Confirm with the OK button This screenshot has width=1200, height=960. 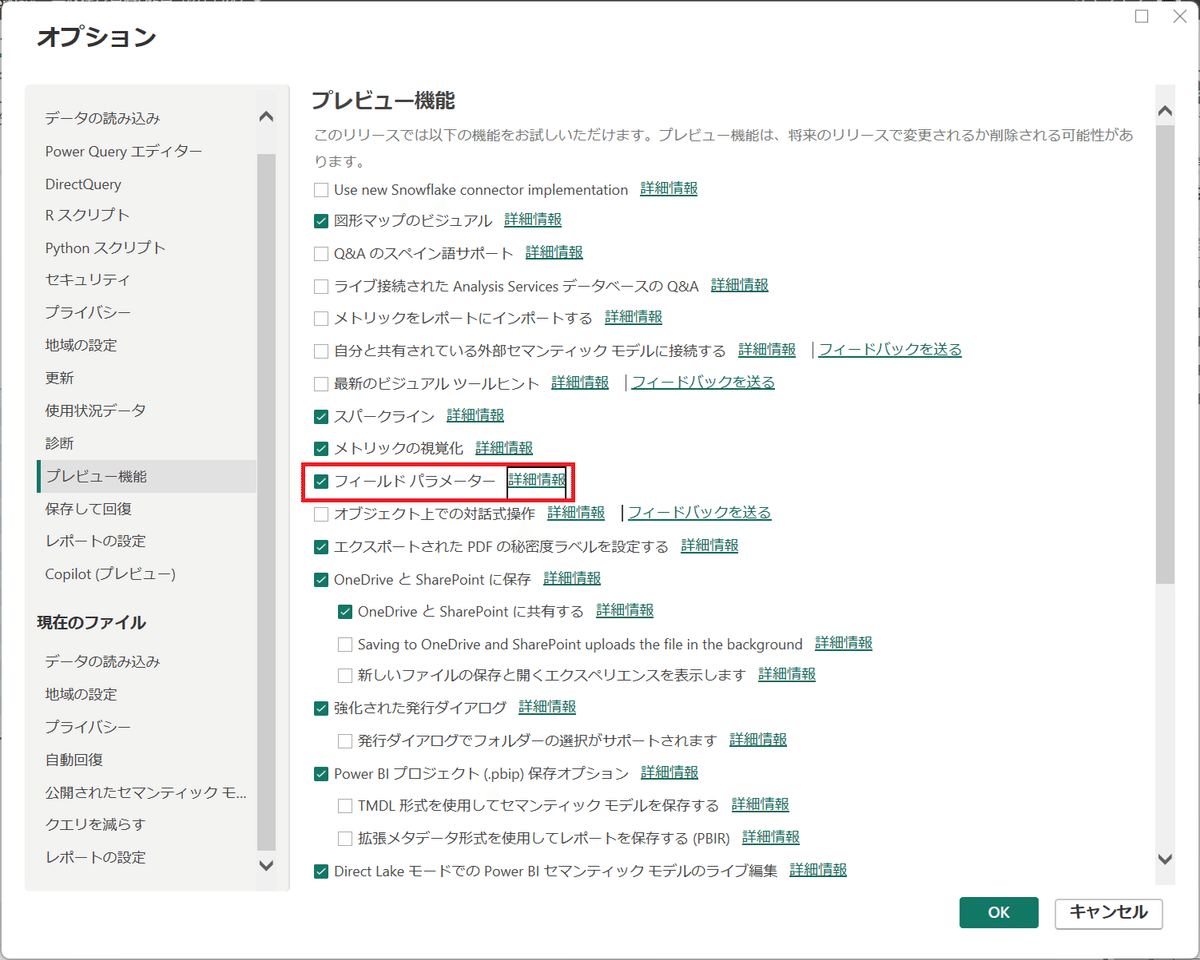[999, 912]
